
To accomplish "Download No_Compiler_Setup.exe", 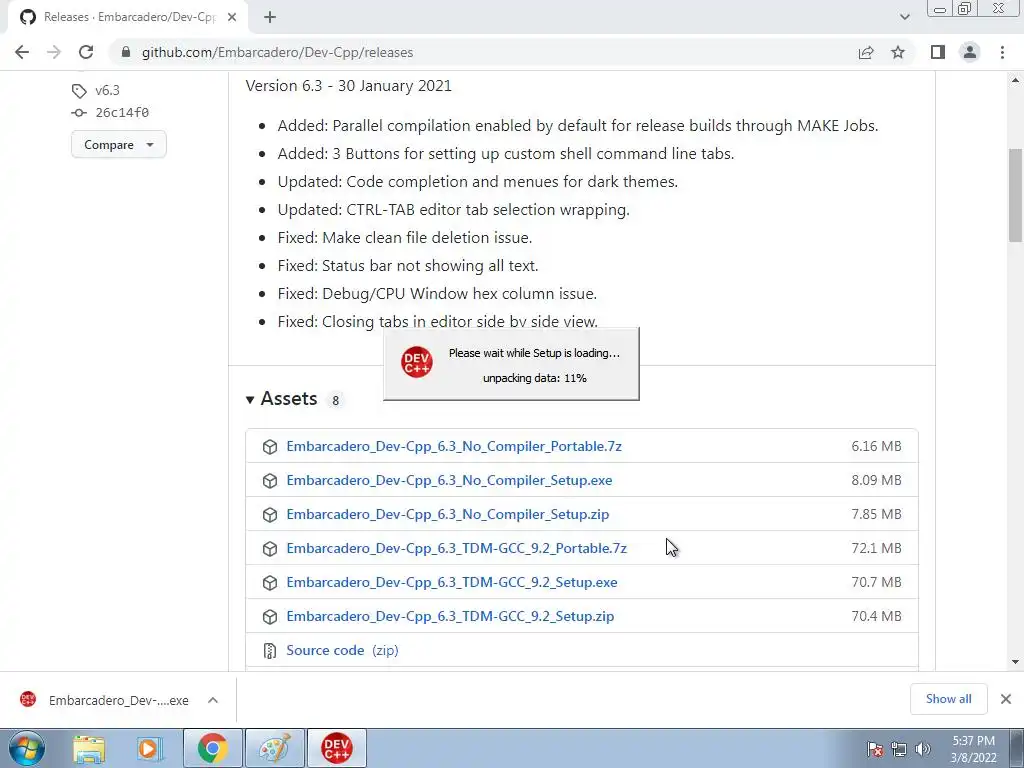I will coord(449,480).
